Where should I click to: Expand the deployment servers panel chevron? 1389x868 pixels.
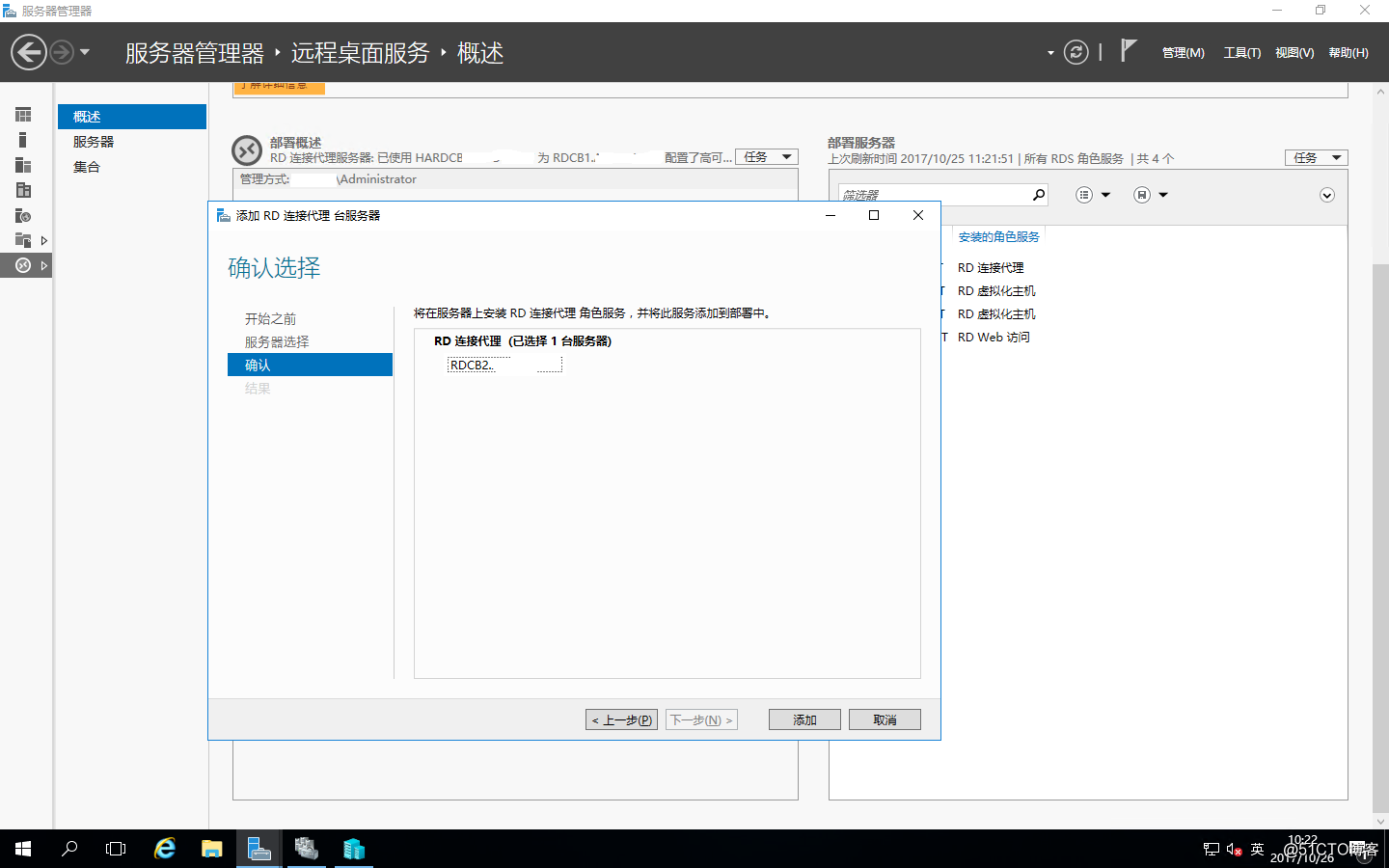[1327, 195]
